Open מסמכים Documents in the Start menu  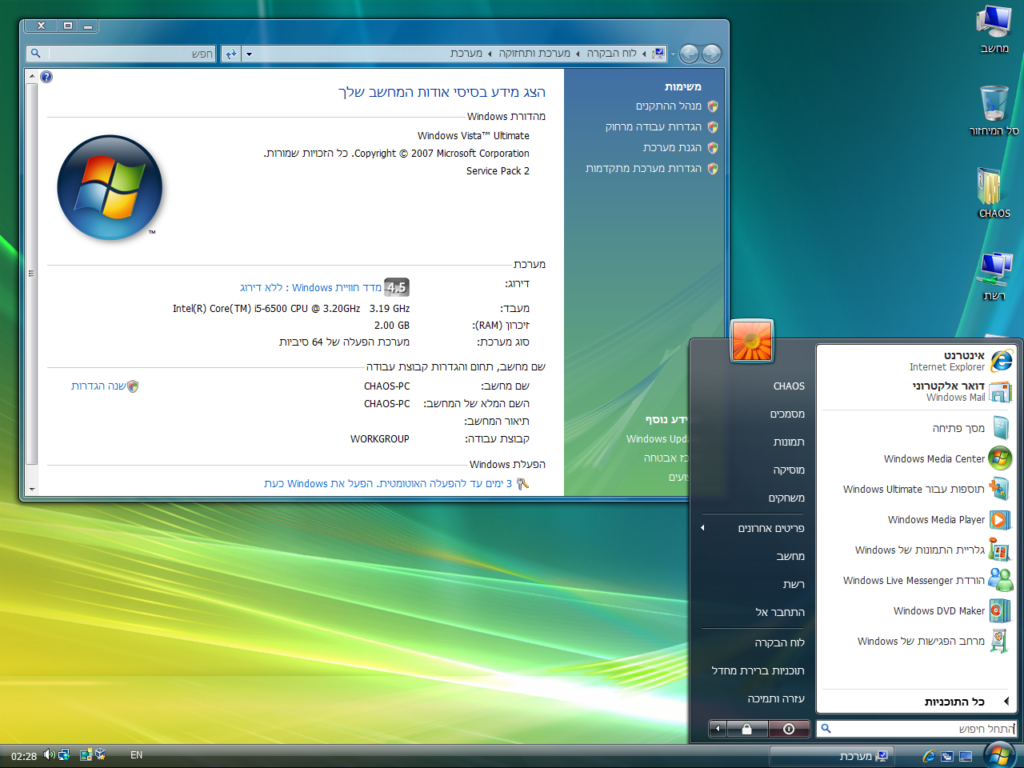click(x=754, y=414)
